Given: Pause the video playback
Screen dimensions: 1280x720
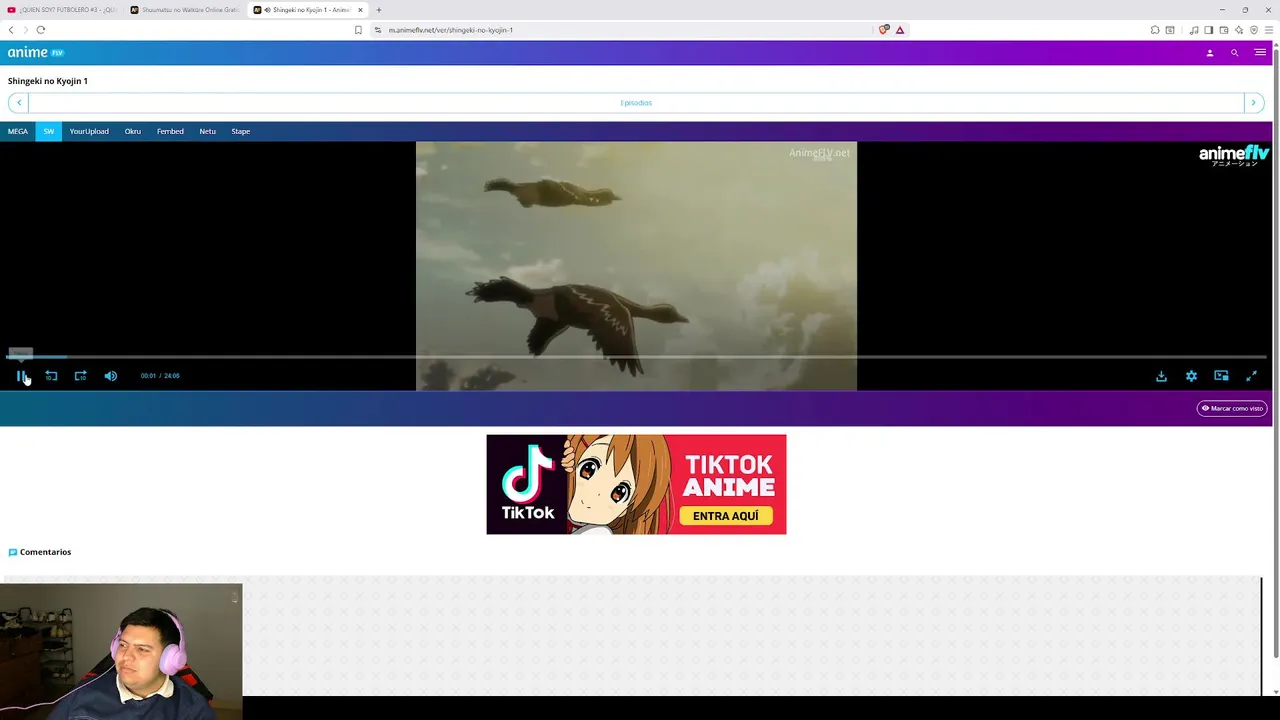Looking at the screenshot, I should [x=21, y=376].
